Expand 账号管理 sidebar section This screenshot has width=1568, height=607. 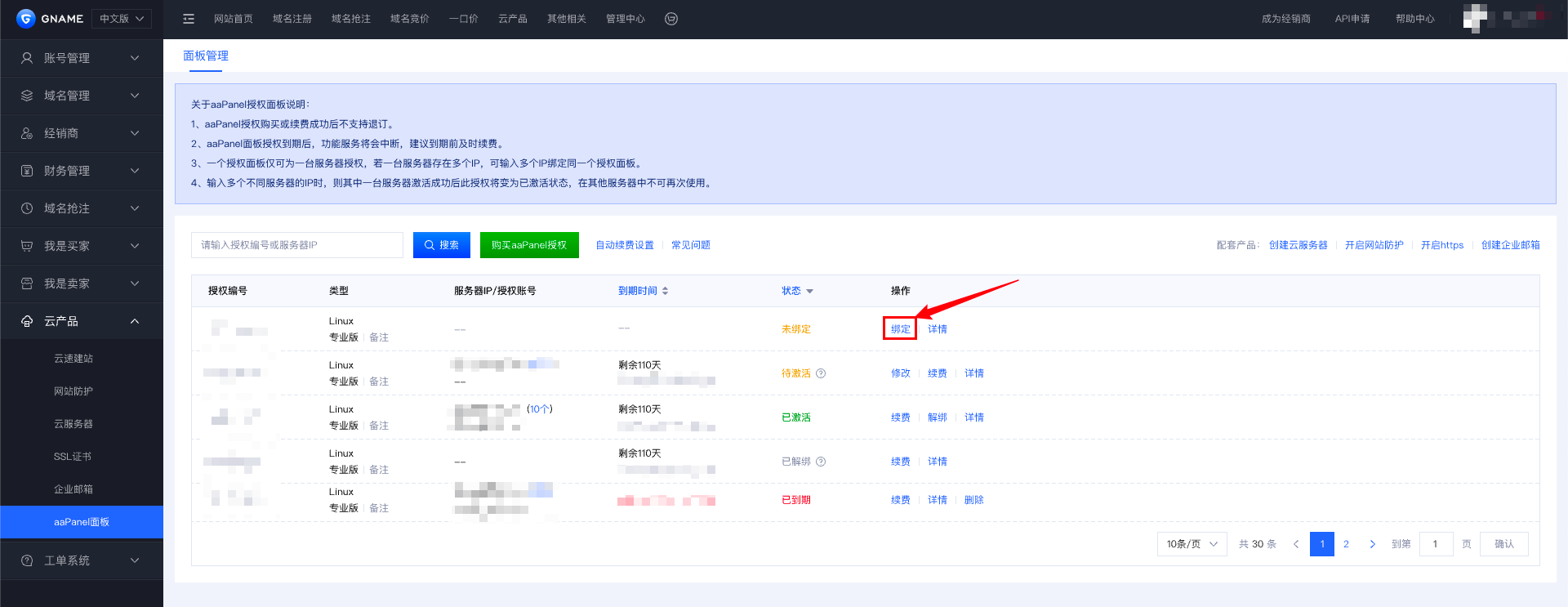(82, 58)
